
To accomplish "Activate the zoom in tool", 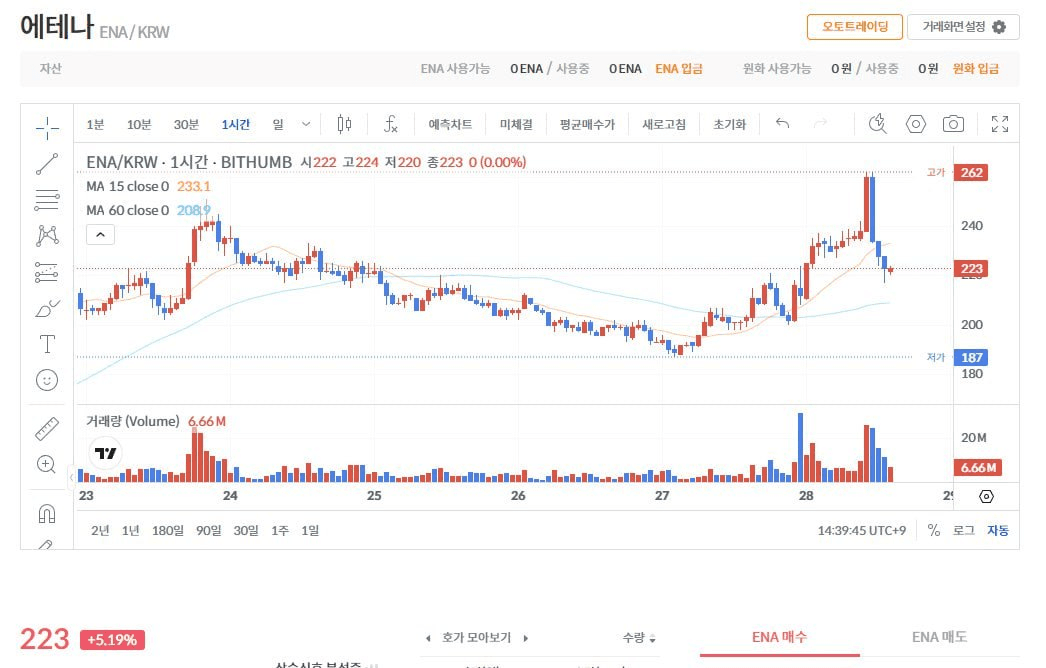I will pyautogui.click(x=47, y=464).
